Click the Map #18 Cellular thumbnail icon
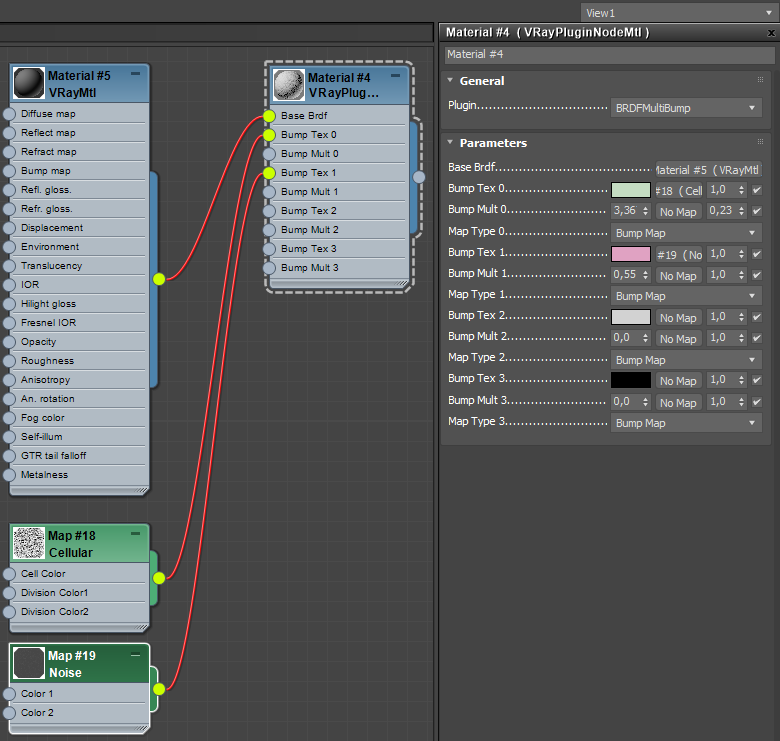Image resolution: width=780 pixels, height=741 pixels. pos(29,544)
